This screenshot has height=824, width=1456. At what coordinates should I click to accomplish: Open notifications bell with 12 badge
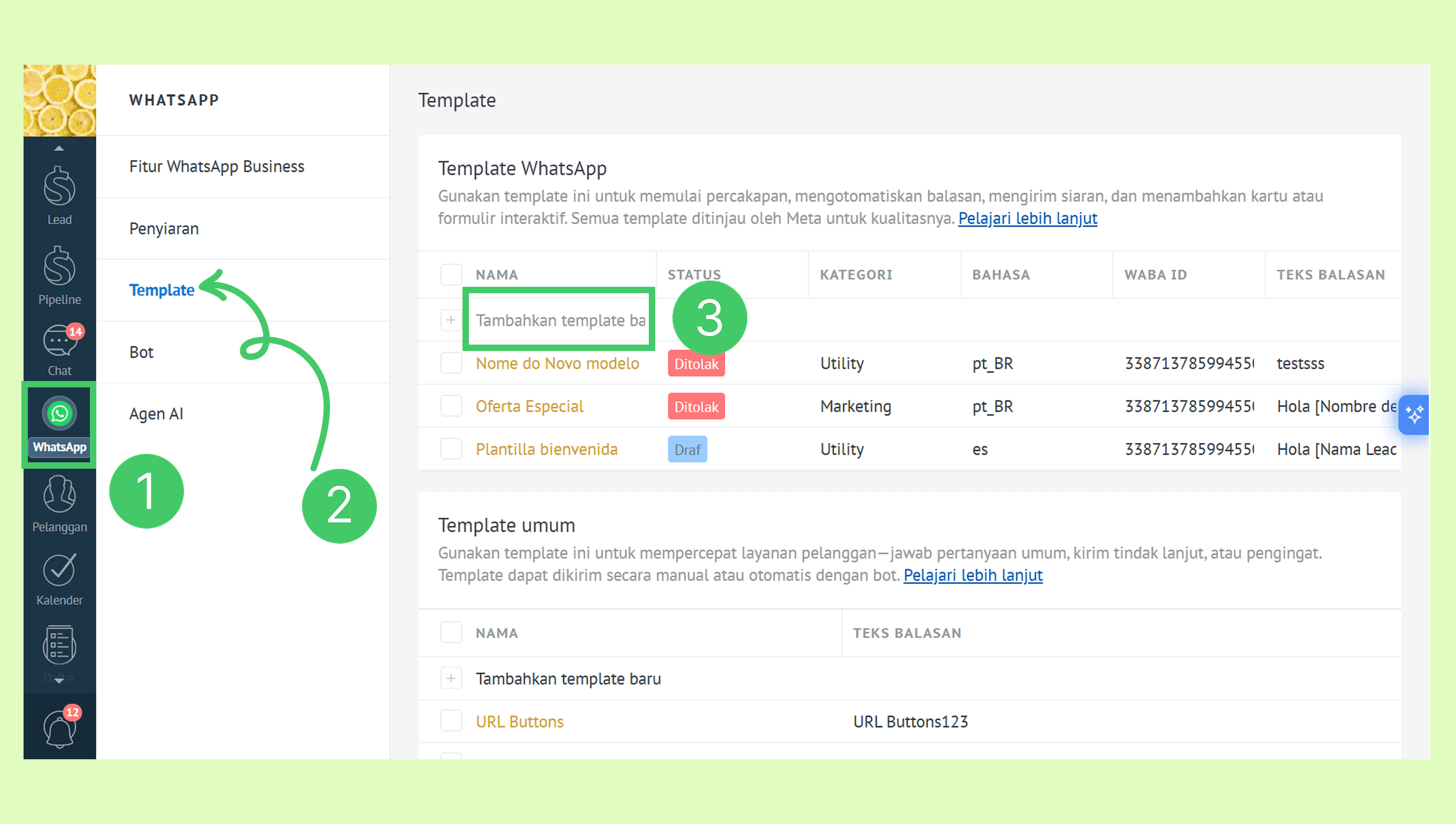[60, 727]
